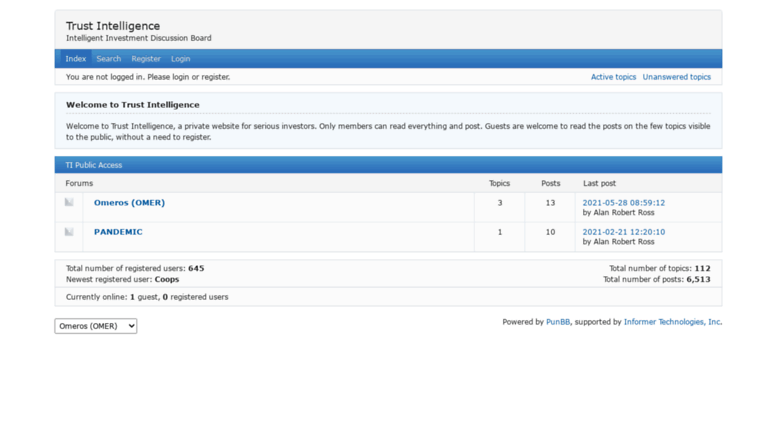Image resolution: width=777 pixels, height=423 pixels.
Task: Visit the PunBB link in footer
Action: tap(557, 322)
